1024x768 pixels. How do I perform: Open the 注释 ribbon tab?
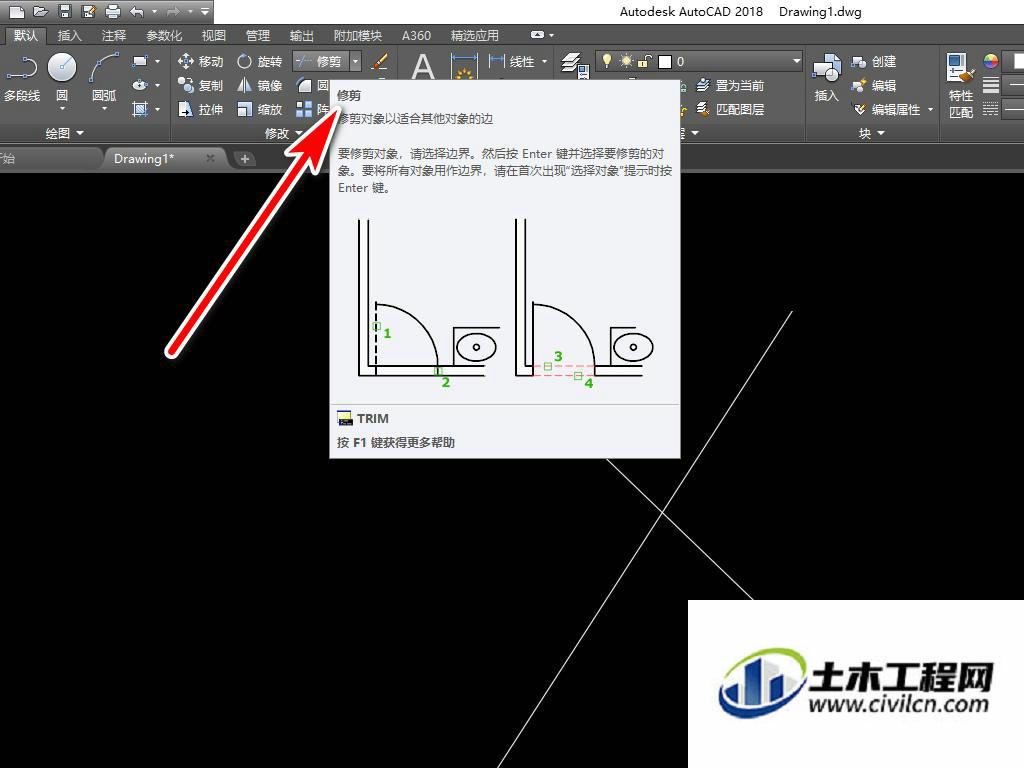point(114,35)
